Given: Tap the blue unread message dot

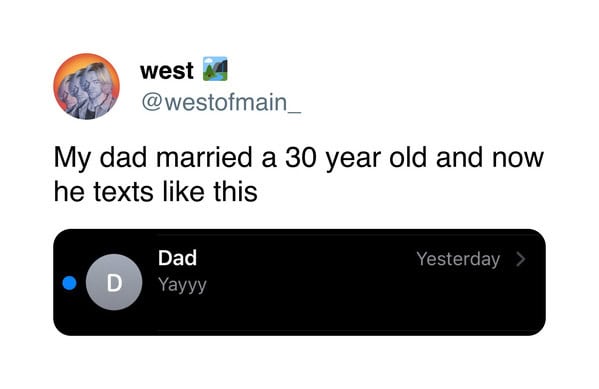Looking at the screenshot, I should 70,283.
